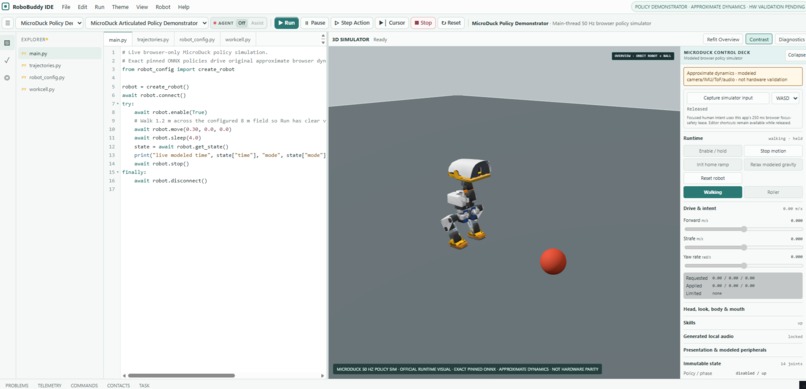Pause the simulation
Image resolution: width=806 pixels, height=389 pixels.
point(315,23)
